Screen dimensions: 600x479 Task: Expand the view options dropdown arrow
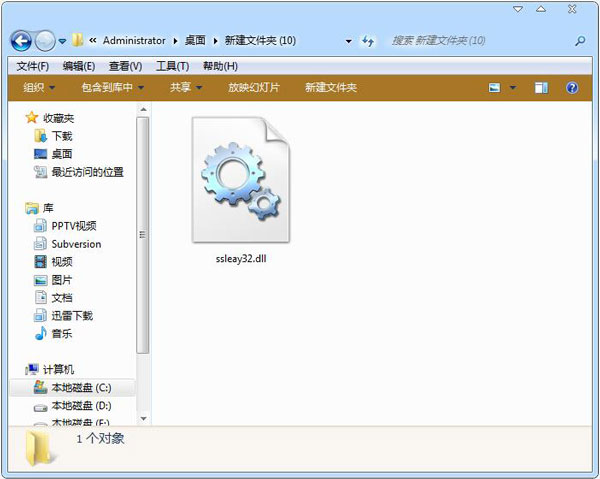513,88
